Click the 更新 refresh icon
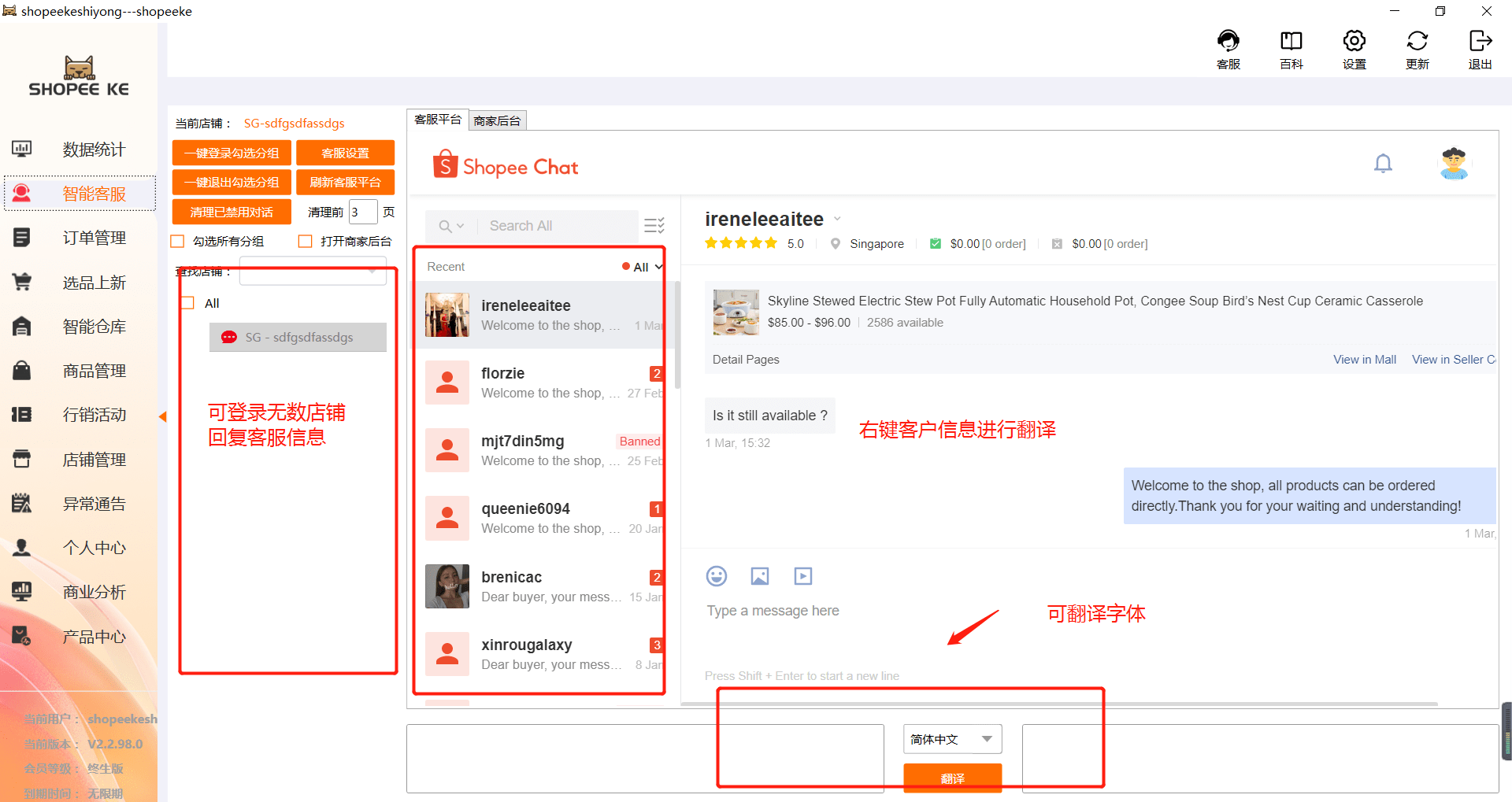The width and height of the screenshot is (1512, 802). pos(1417,41)
